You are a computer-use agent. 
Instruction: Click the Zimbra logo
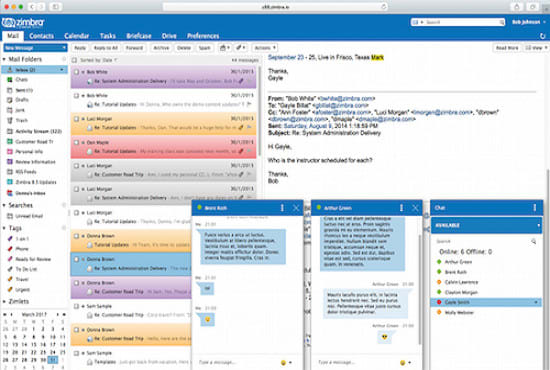pyautogui.click(x=23, y=23)
